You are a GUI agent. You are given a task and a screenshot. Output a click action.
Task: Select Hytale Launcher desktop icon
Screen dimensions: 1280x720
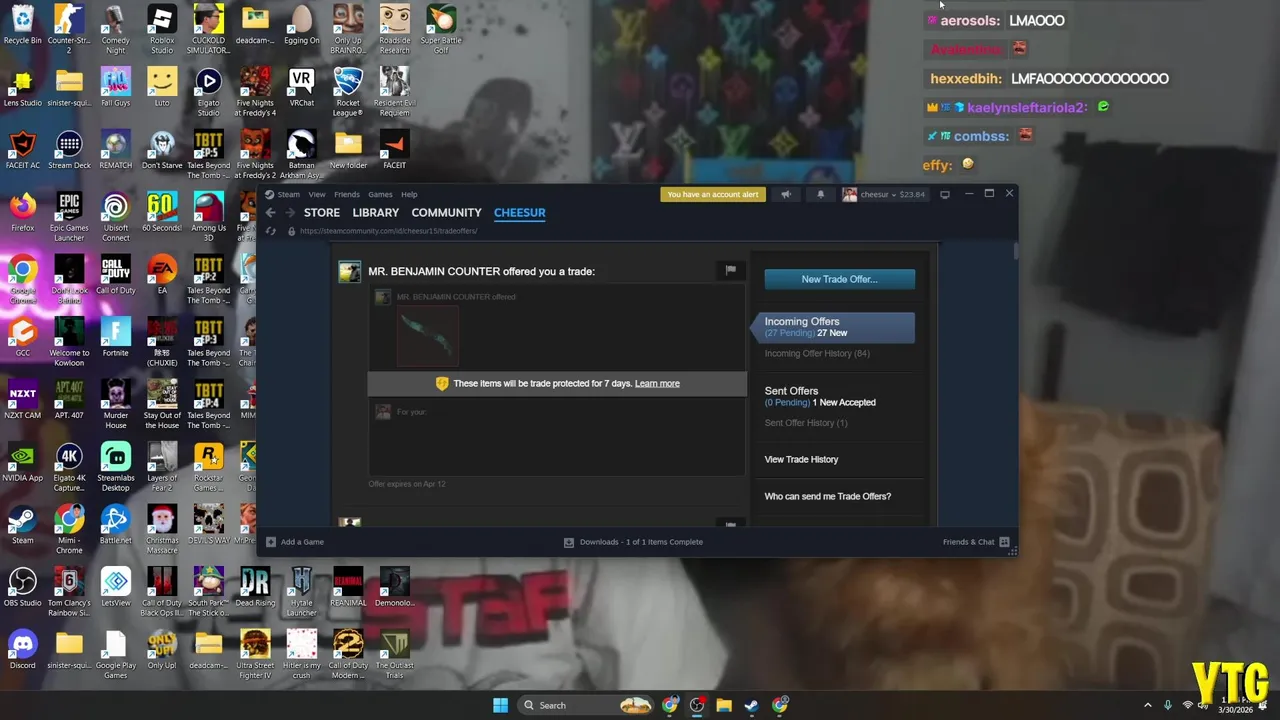point(301,592)
